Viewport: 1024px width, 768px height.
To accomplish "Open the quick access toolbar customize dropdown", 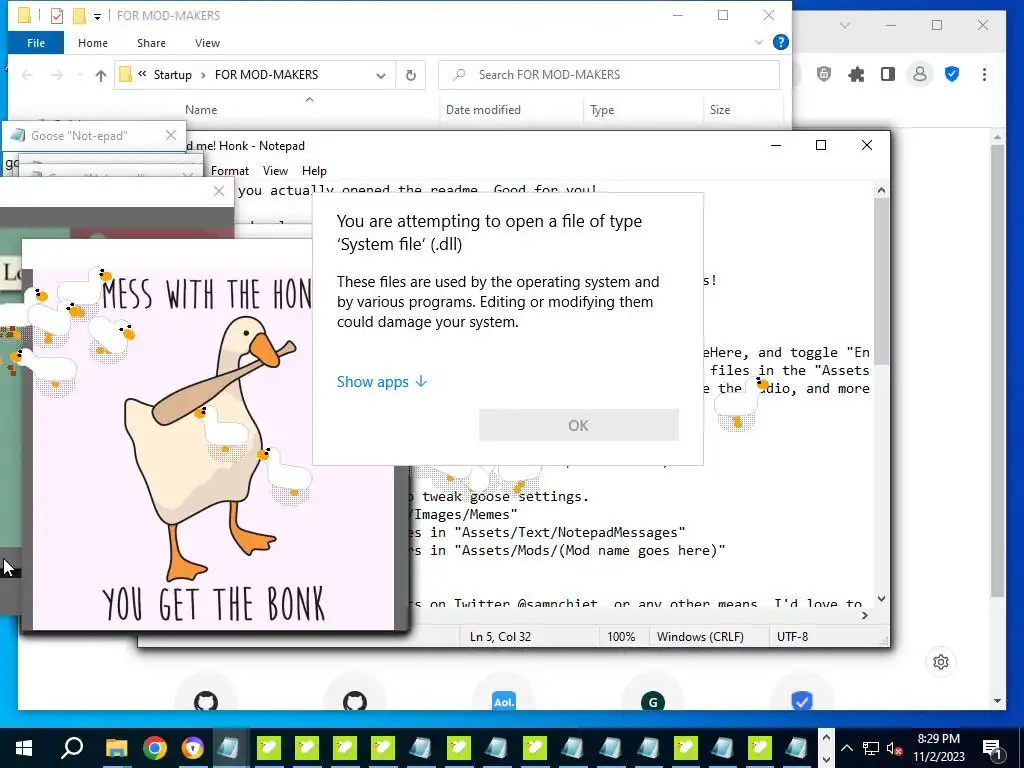I will click(x=97, y=16).
